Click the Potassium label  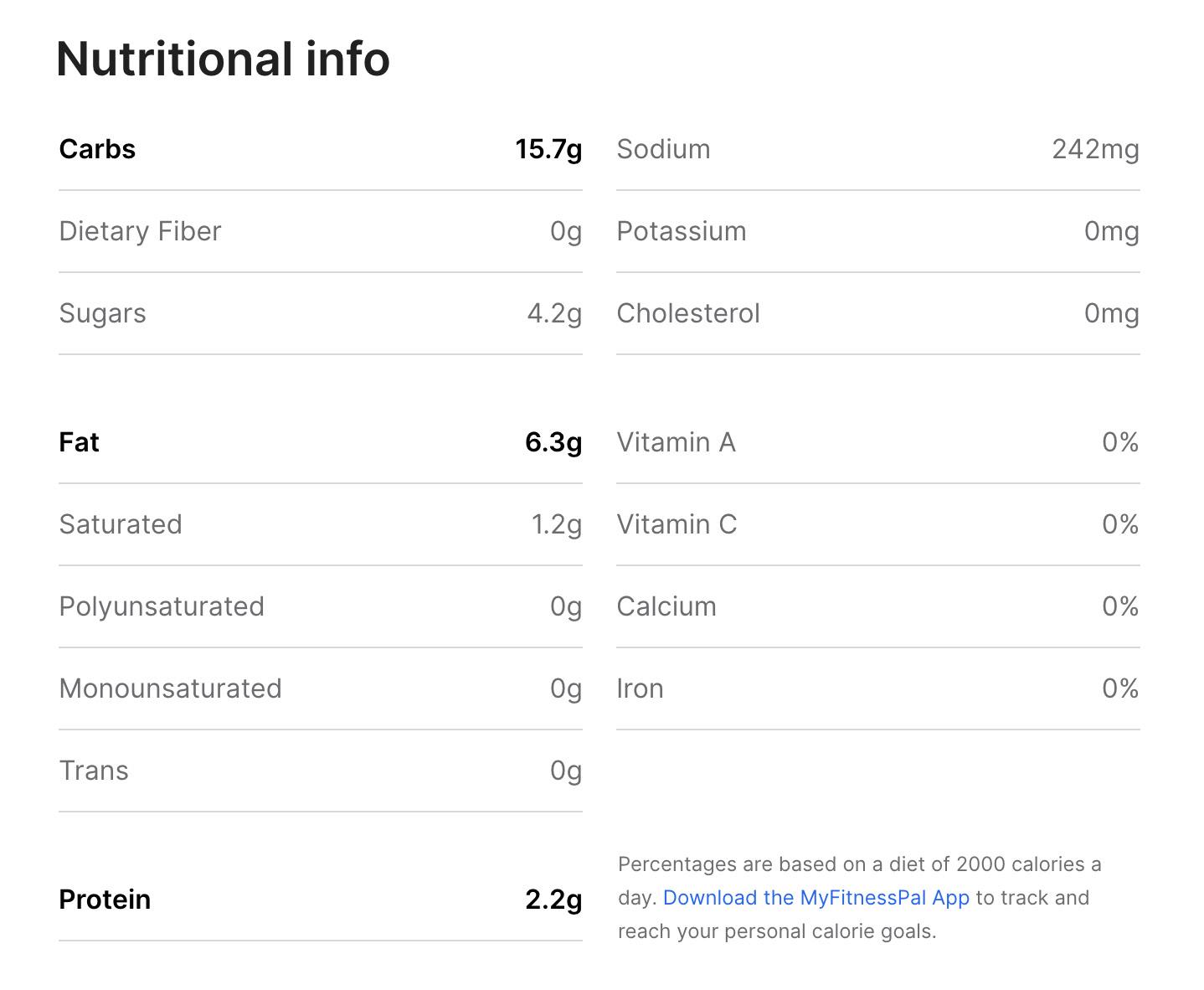(682, 231)
